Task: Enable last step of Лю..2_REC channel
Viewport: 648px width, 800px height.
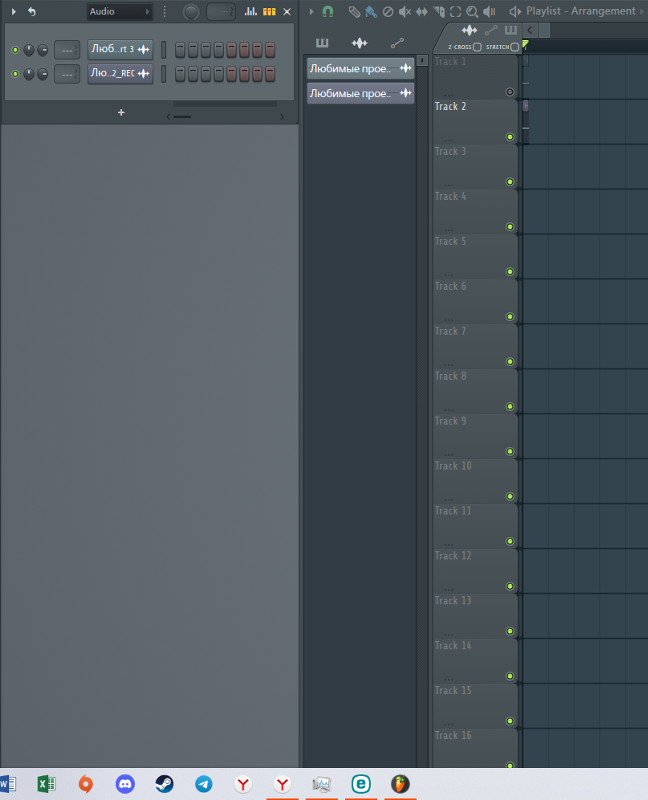Action: (x=270, y=74)
